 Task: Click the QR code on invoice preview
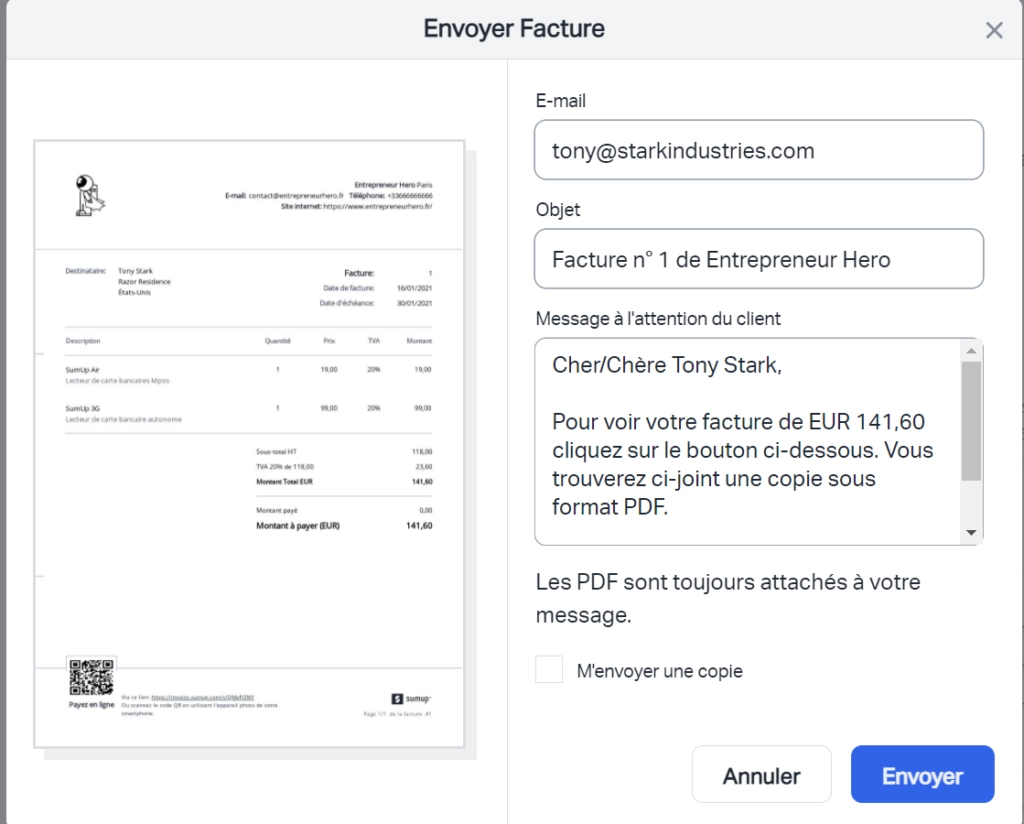pyautogui.click(x=91, y=677)
